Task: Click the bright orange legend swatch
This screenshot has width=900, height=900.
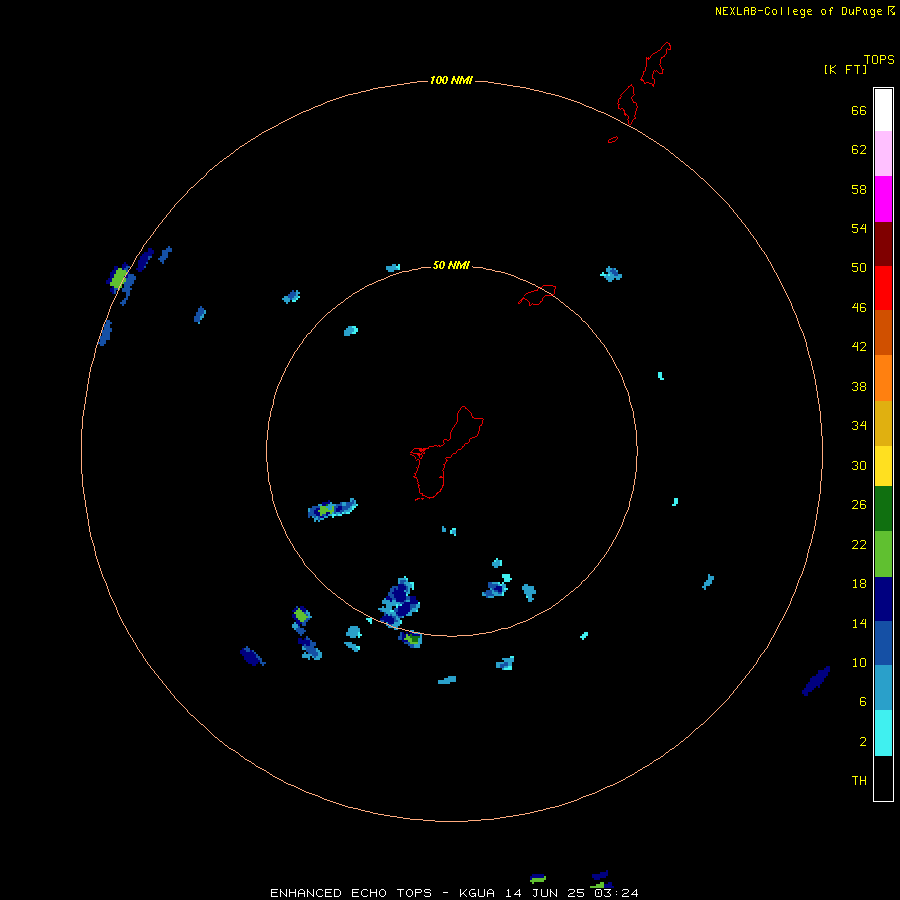Action: (x=883, y=378)
